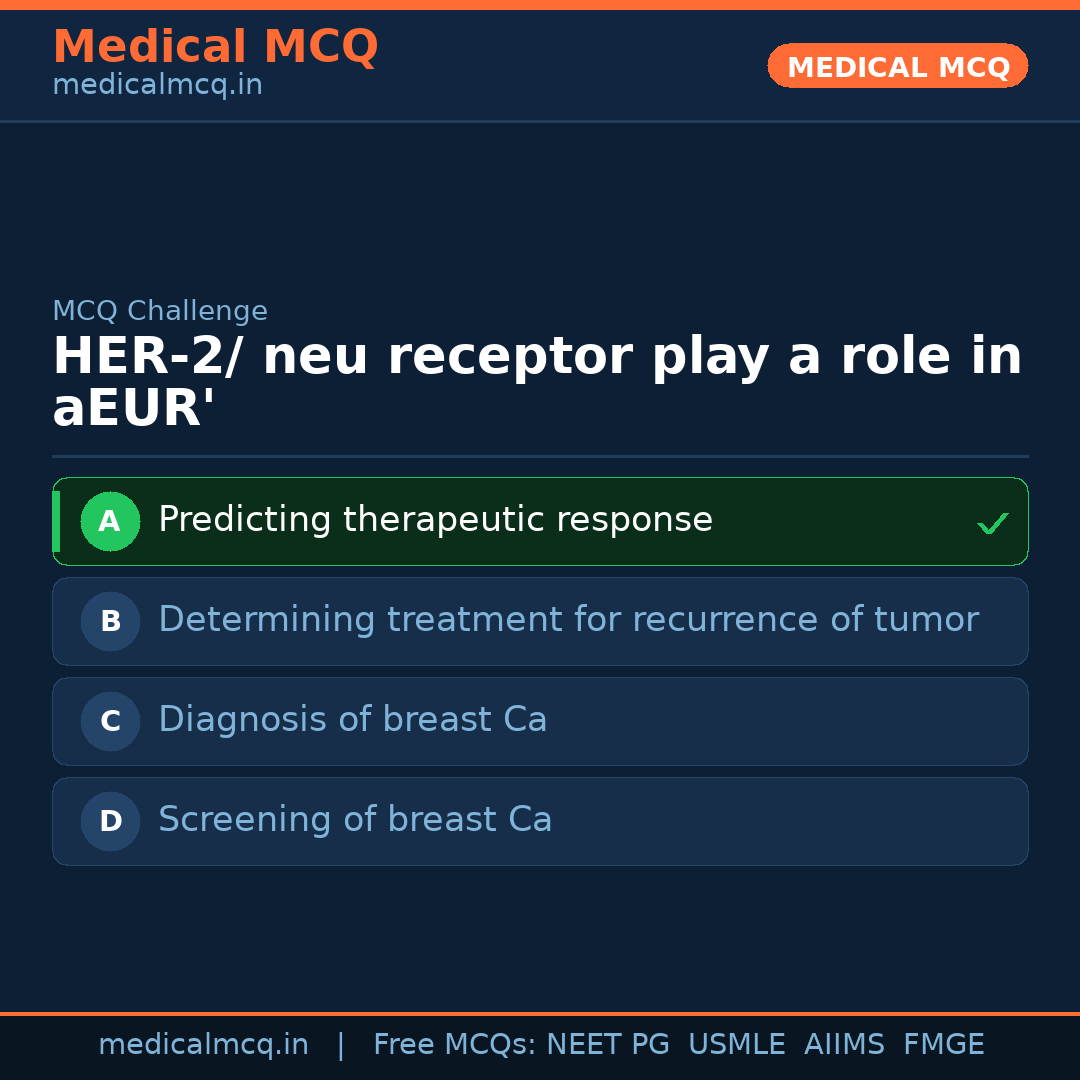
Task: Select AIIMS in the footer
Action: point(844,1045)
